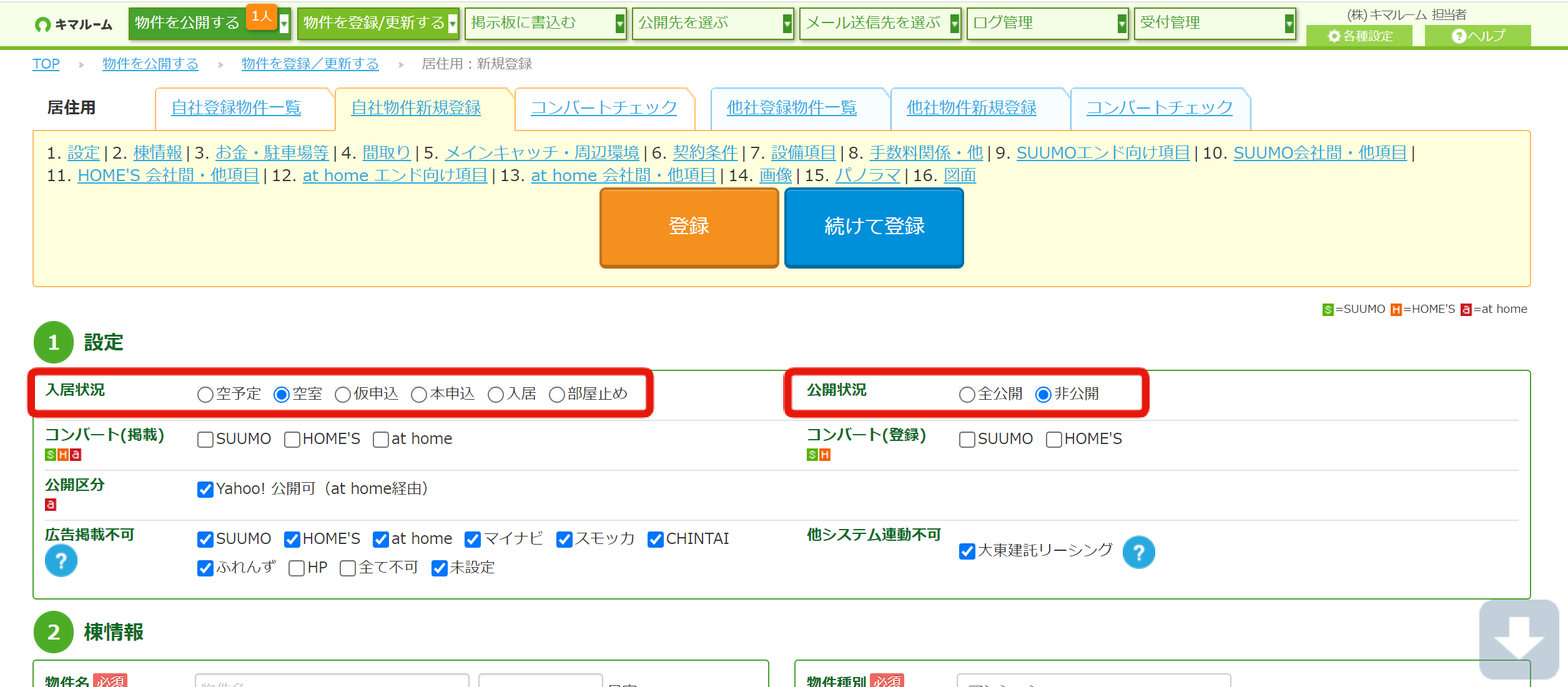Screen dimensions: 1568x687
Task: Select the 入居 radio button
Action: click(495, 395)
